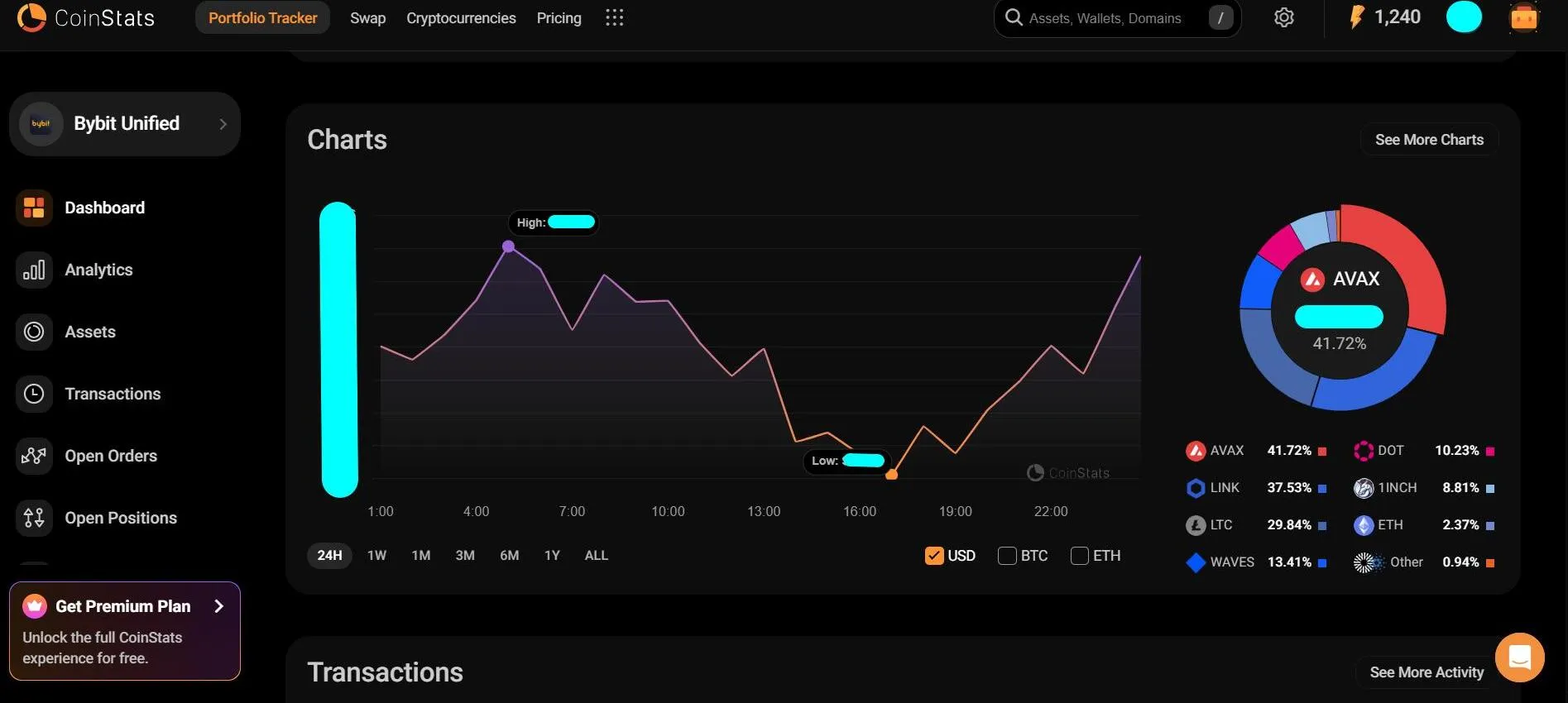Open the Cryptocurrencies menu
This screenshot has height=703, width=1568.
point(461,18)
